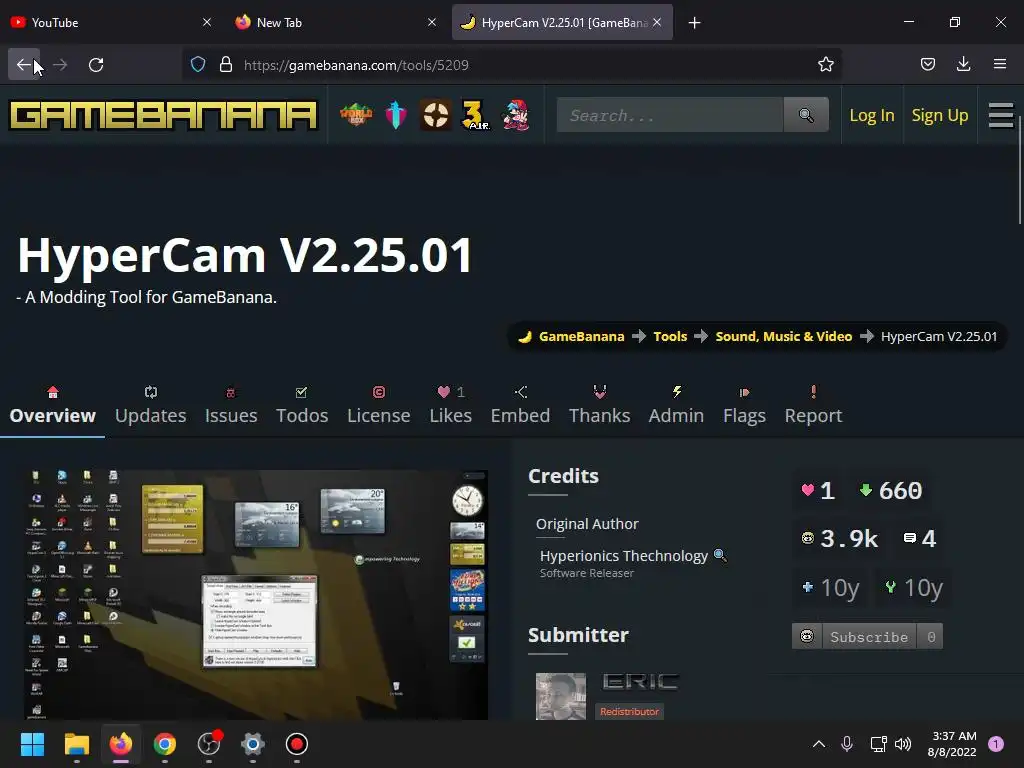Click the Redistributor badge
The height and width of the screenshot is (768, 1024).
pos(630,711)
